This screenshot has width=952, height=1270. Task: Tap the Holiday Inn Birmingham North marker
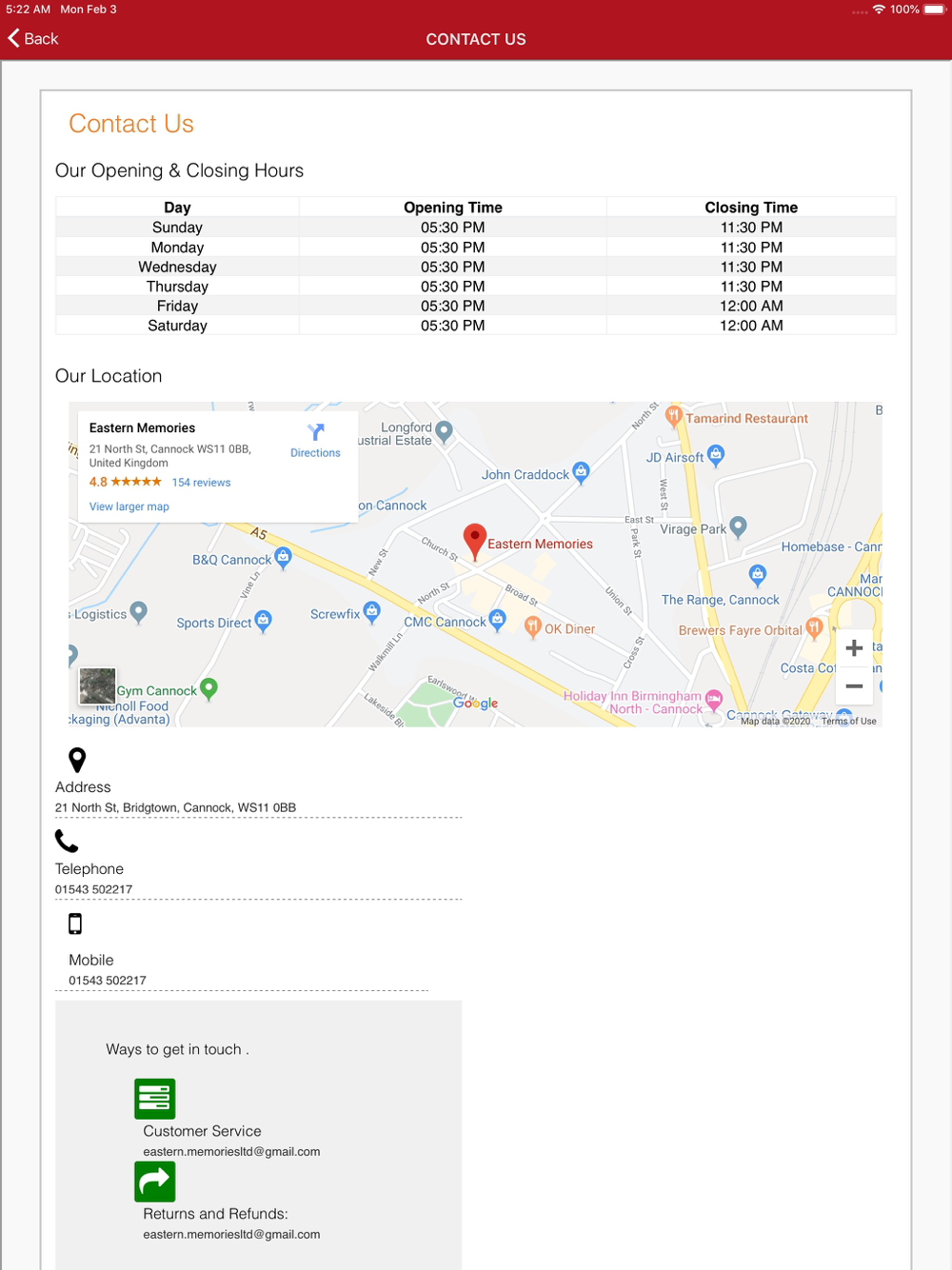[713, 701]
